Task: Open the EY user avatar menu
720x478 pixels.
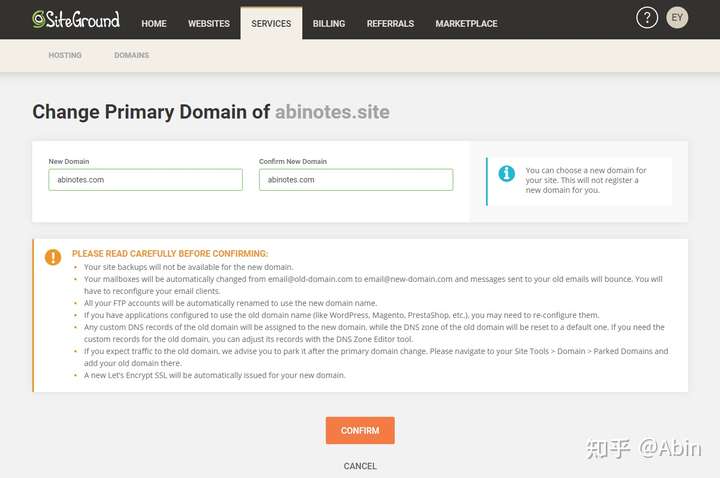Action: click(677, 18)
